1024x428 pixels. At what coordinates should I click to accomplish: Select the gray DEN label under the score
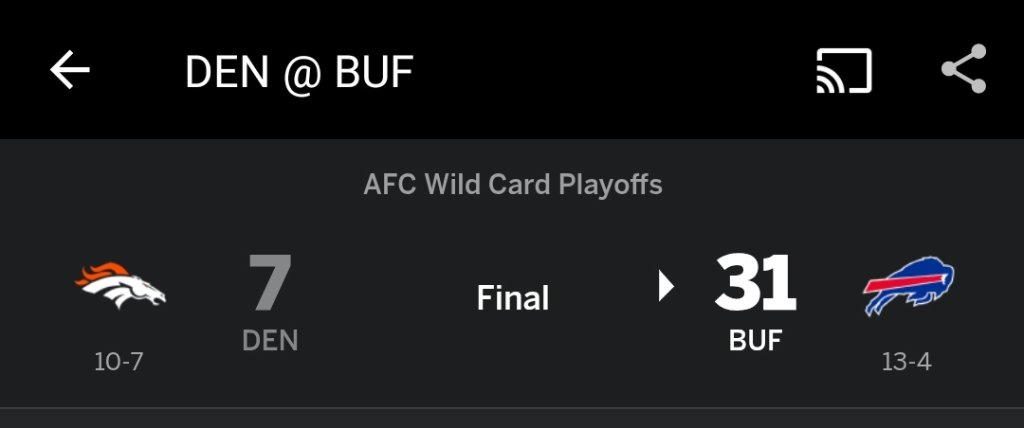point(270,341)
